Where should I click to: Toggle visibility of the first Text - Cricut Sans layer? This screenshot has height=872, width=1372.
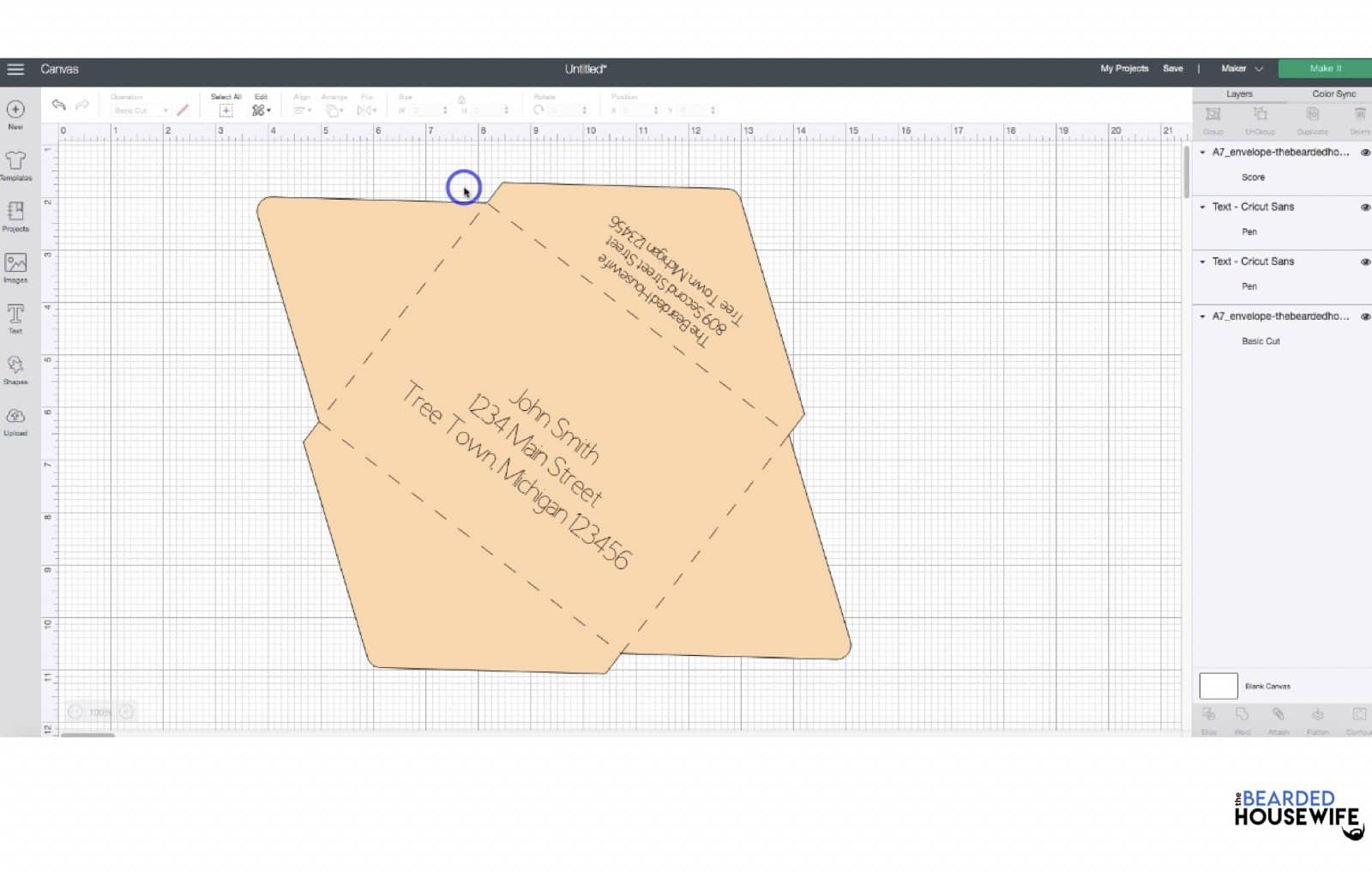pos(1366,207)
